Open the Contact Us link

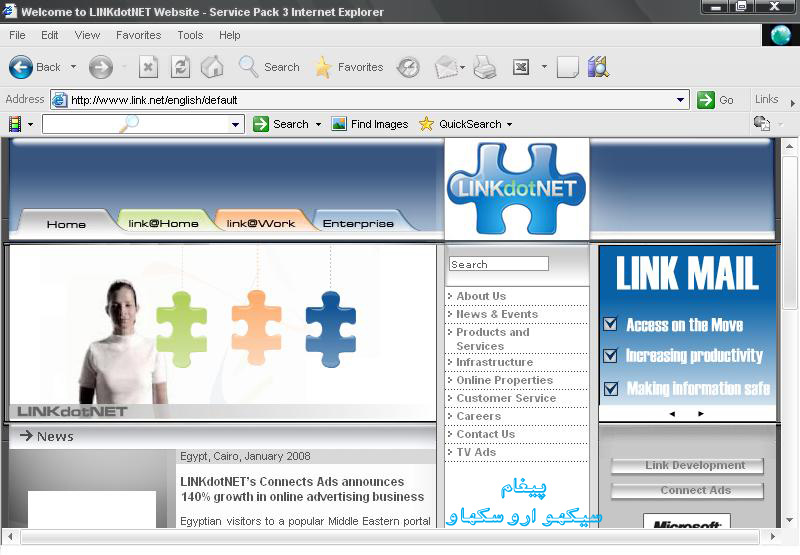[x=486, y=434]
